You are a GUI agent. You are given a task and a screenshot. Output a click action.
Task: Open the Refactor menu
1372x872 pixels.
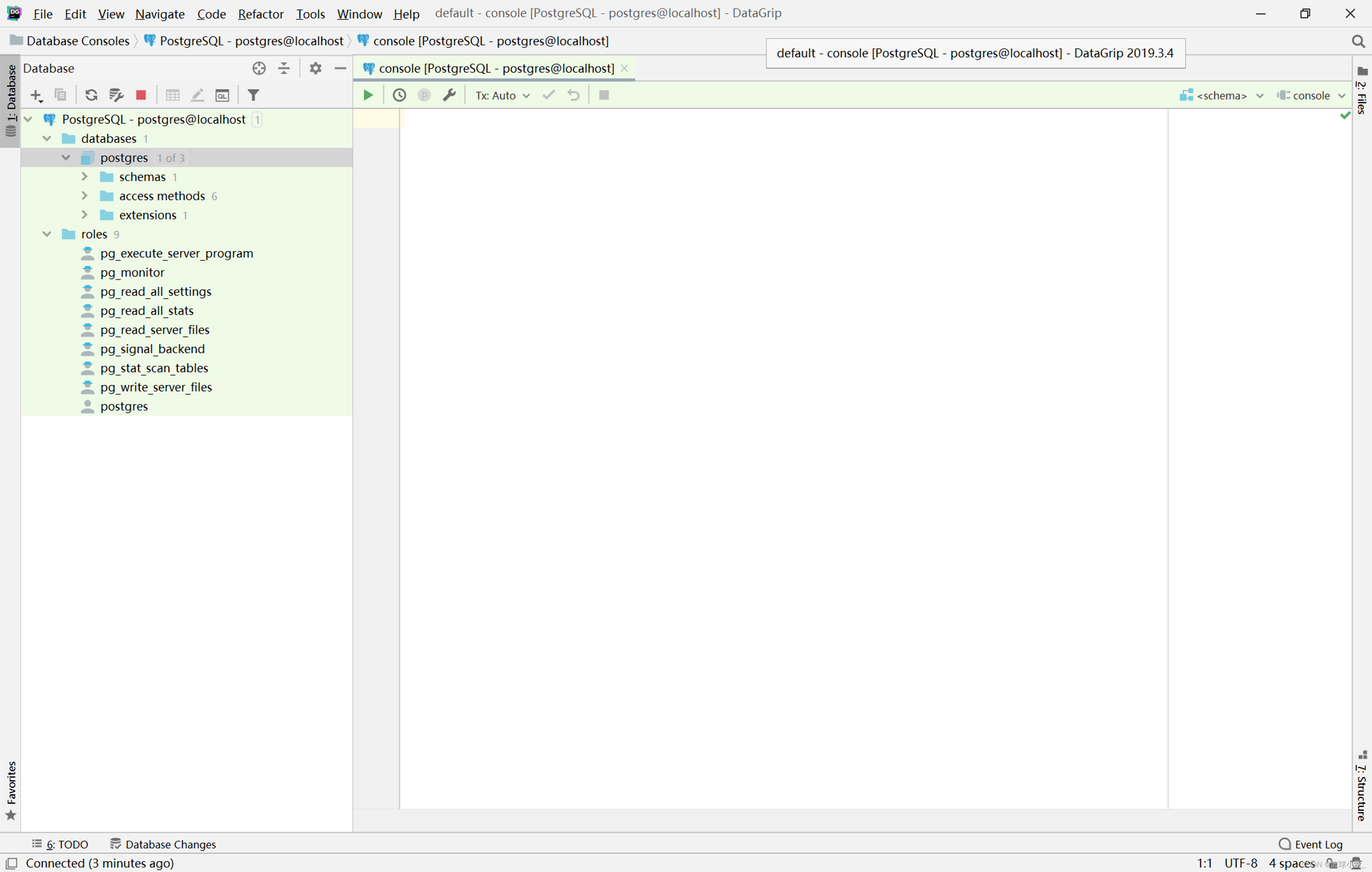coord(260,13)
